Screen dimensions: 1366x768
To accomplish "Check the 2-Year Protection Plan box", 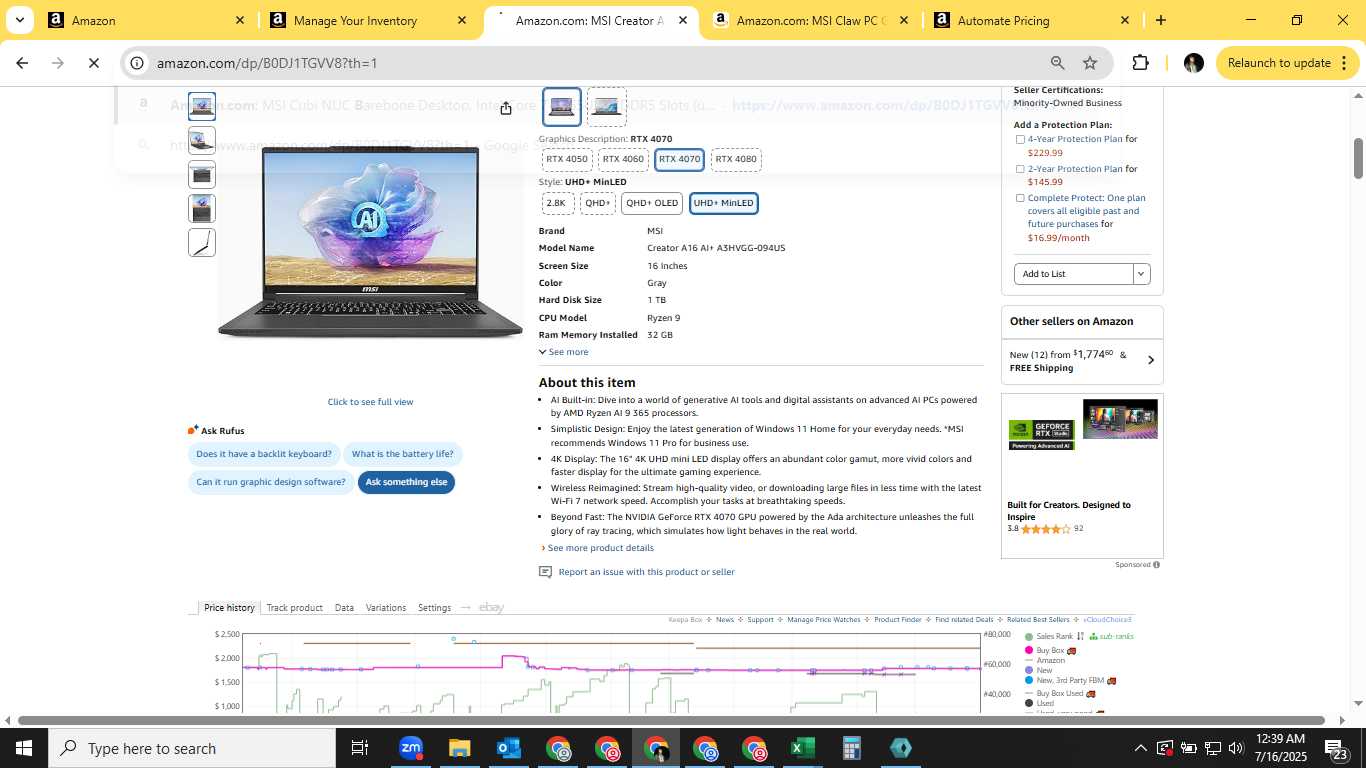I will (1020, 169).
